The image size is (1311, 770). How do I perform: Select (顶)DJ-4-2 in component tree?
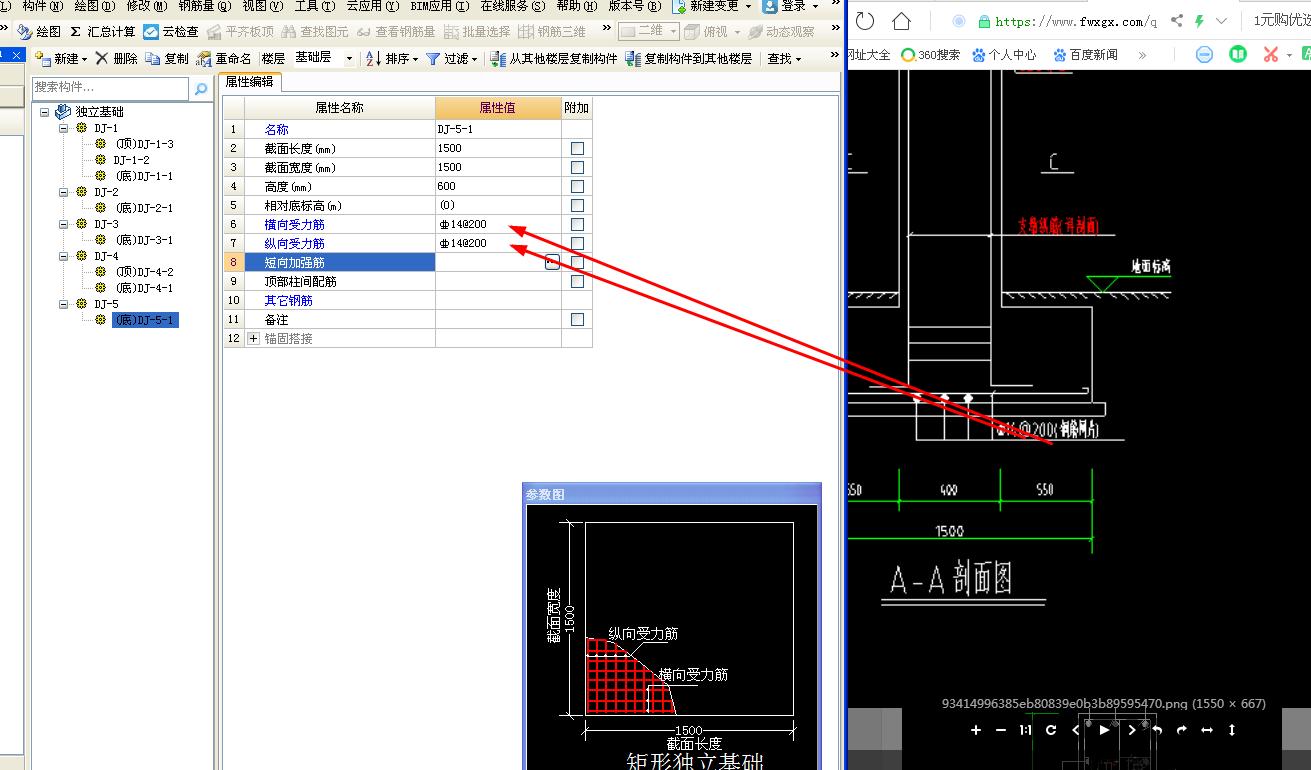click(144, 272)
